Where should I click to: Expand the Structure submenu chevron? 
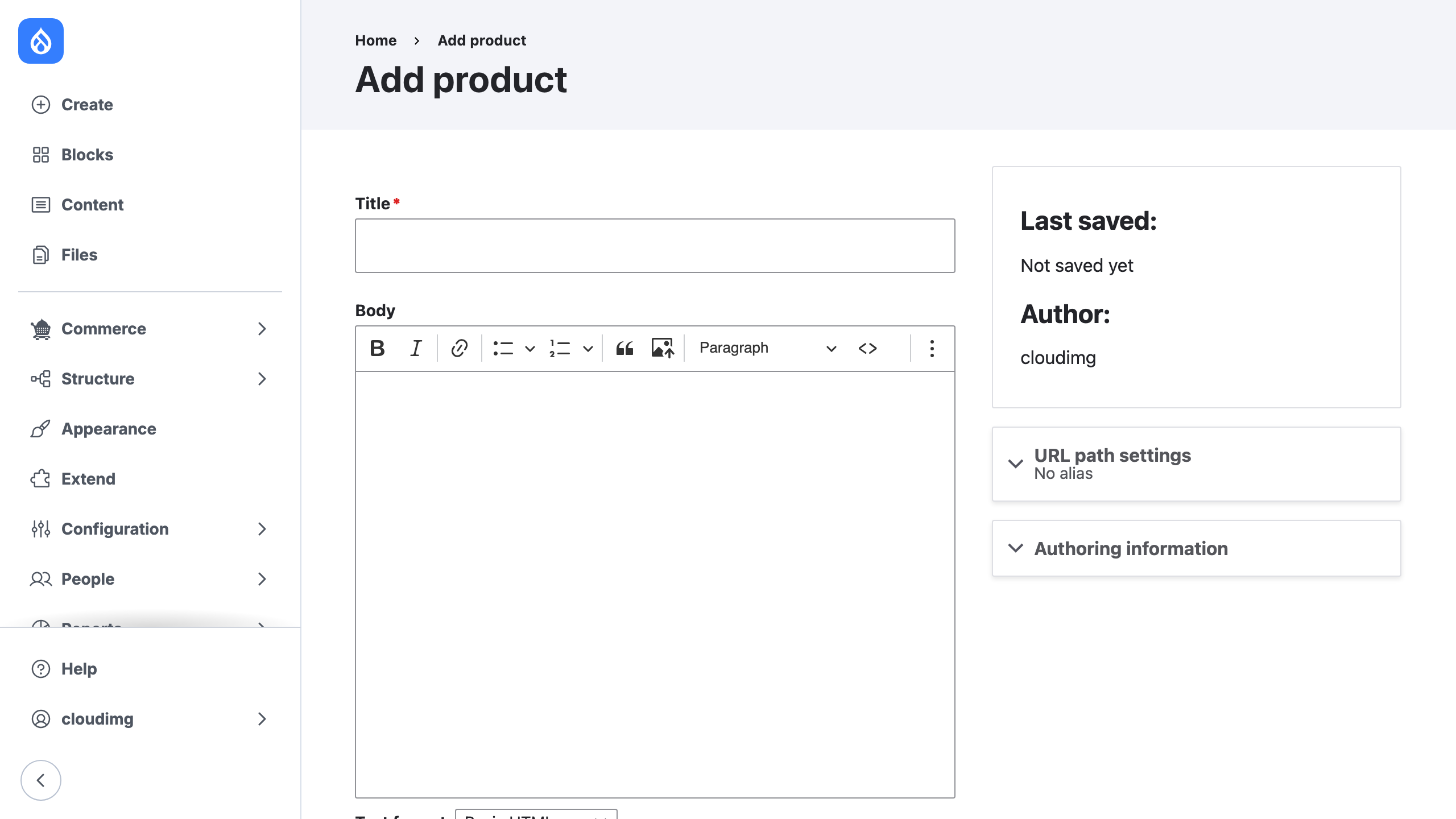tap(262, 379)
